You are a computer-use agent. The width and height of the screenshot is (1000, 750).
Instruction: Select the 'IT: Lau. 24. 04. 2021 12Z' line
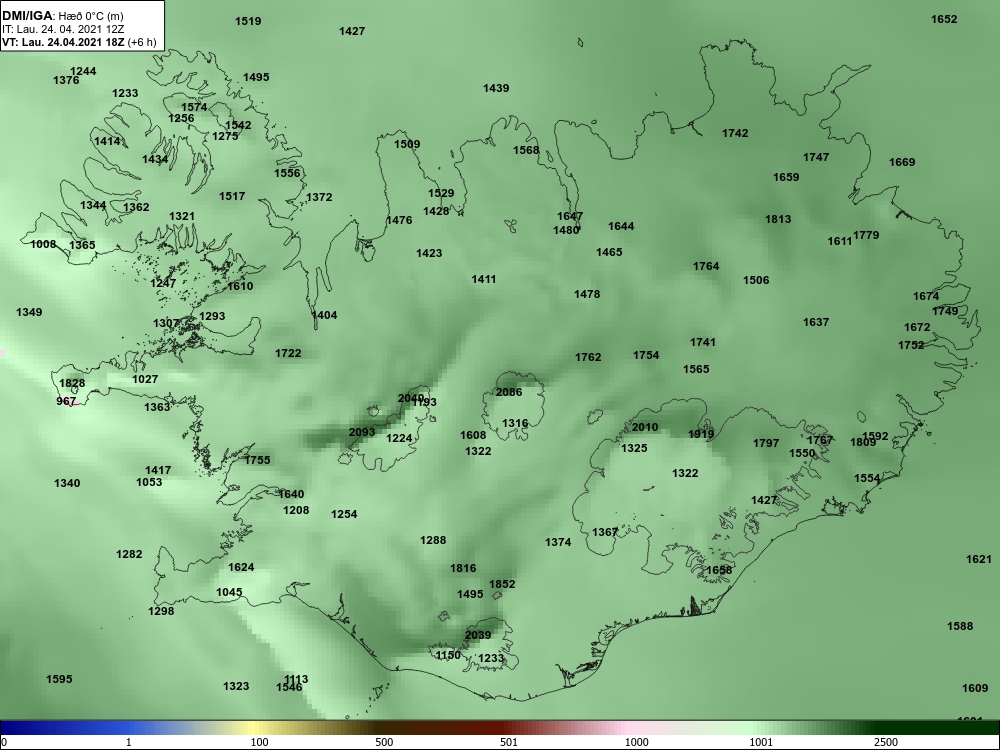(64, 29)
